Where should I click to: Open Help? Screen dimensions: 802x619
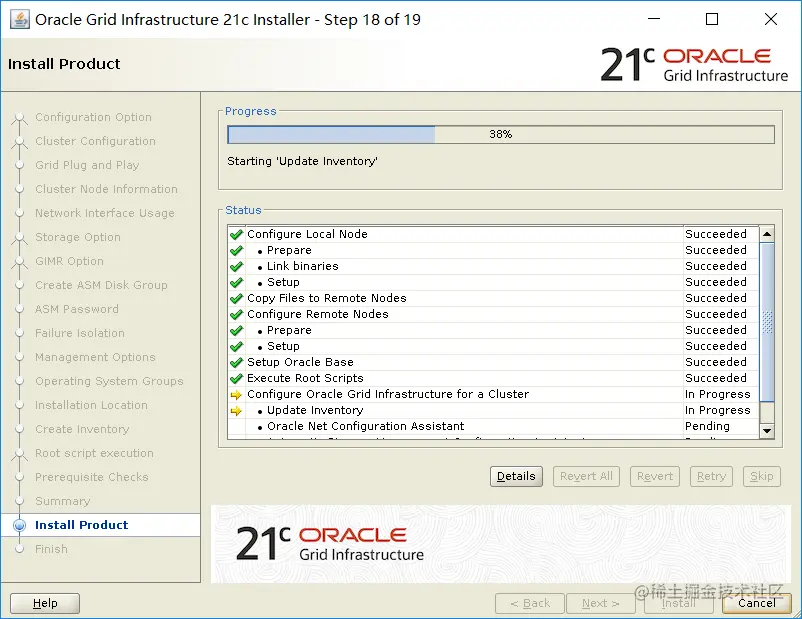[45, 603]
